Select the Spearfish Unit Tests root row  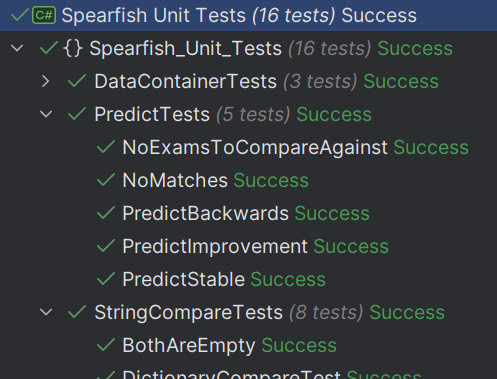click(248, 15)
